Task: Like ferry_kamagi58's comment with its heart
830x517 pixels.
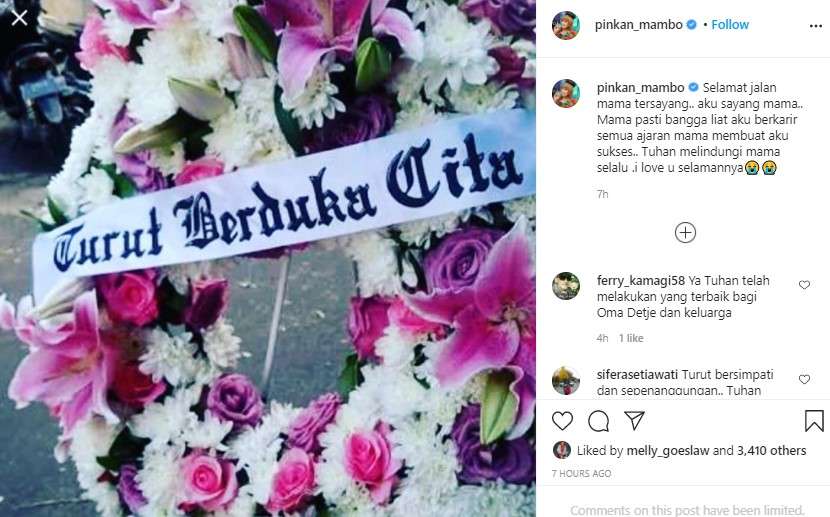Action: coord(804,285)
